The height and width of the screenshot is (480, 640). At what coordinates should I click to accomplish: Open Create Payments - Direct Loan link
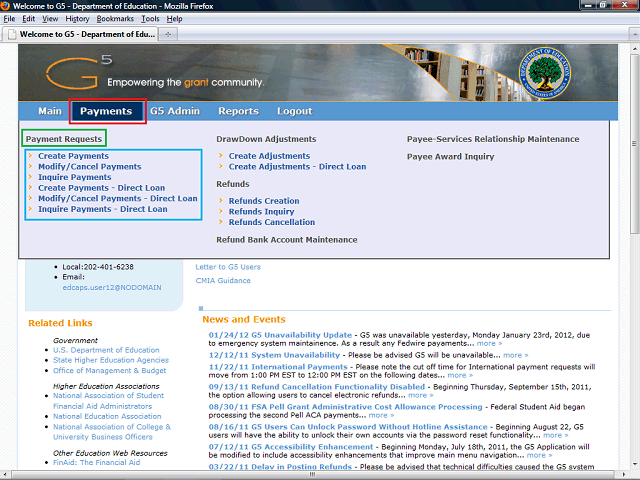tap(102, 188)
